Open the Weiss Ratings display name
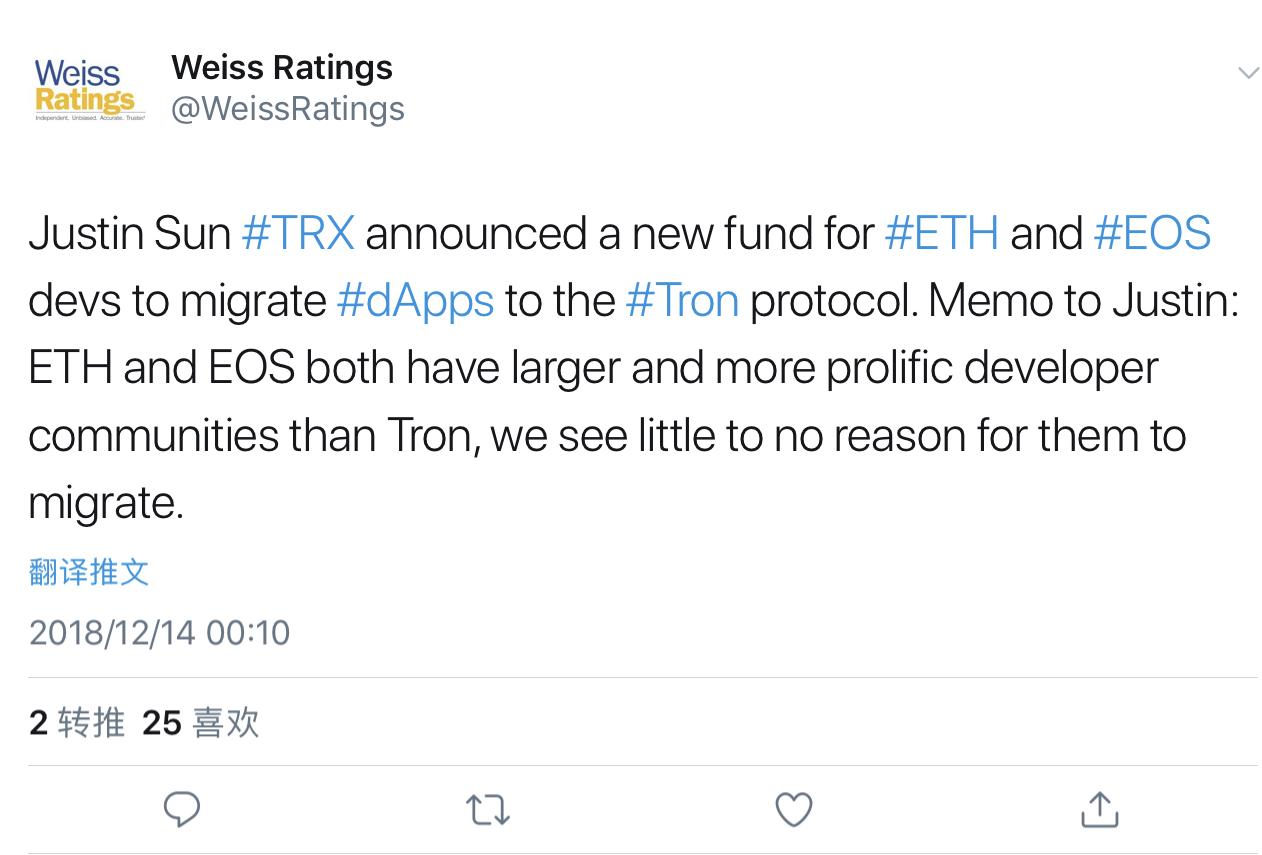 (x=282, y=67)
